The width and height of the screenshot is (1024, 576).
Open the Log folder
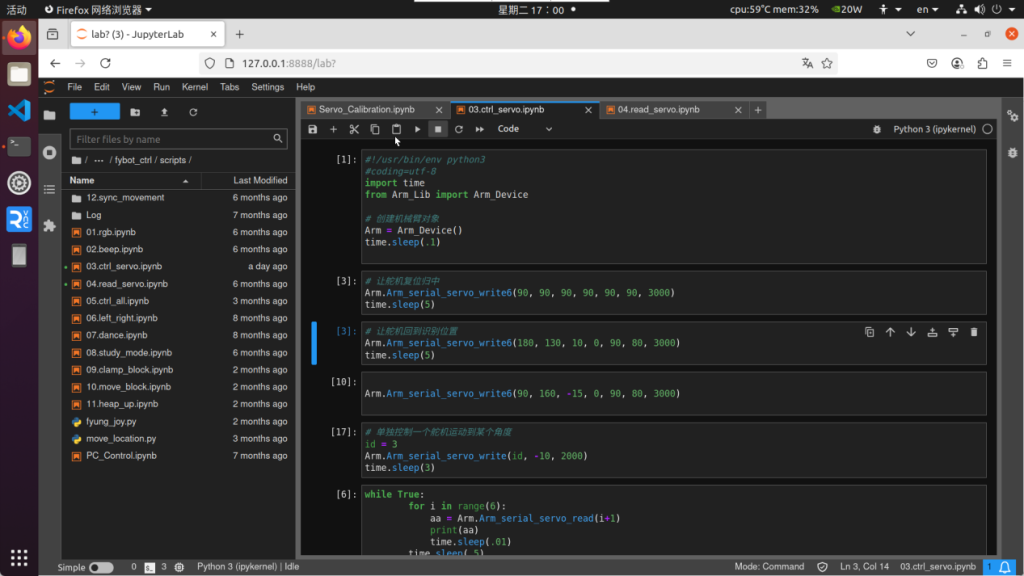coord(93,215)
